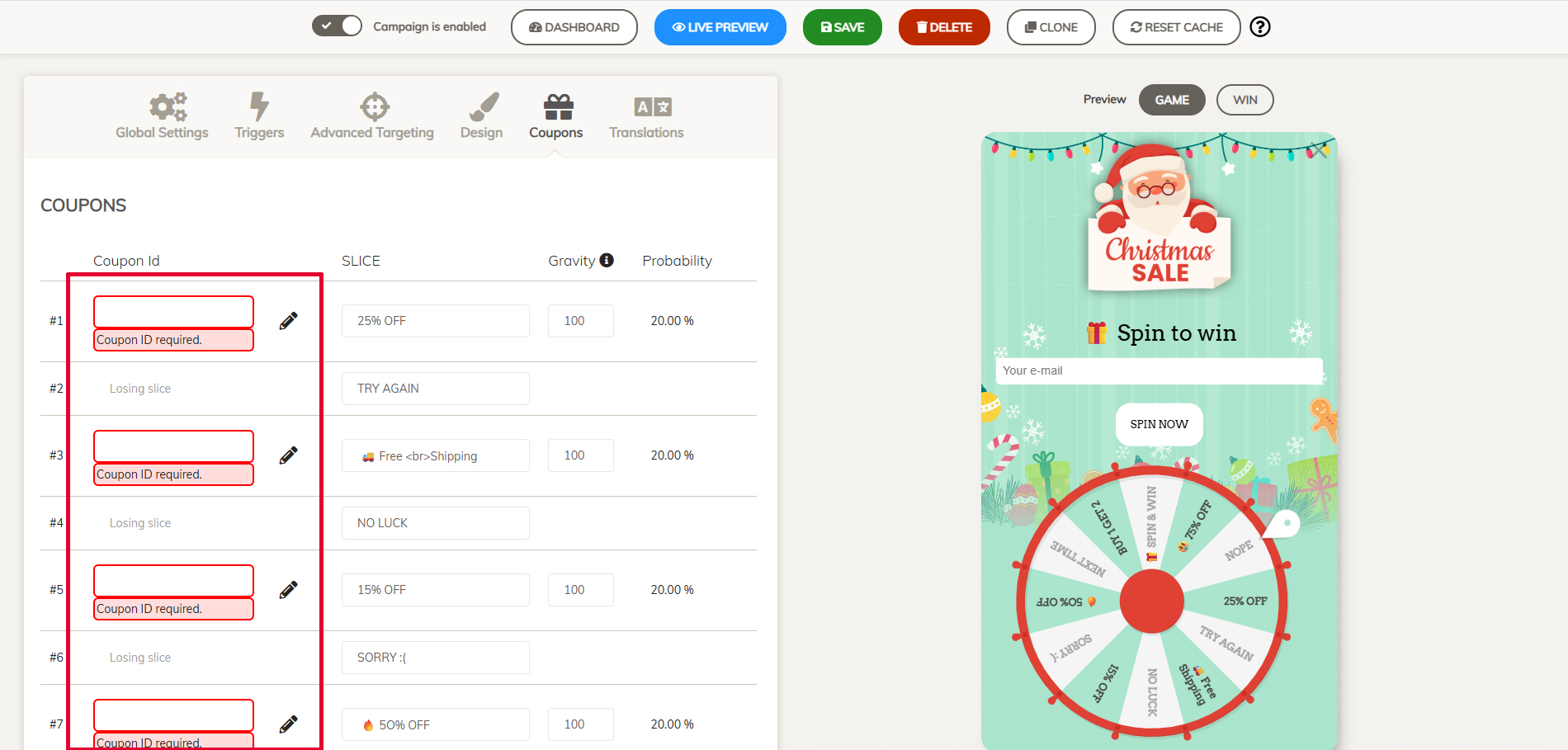Open the Global Settings gears icon
This screenshot has width=1568, height=750.
pyautogui.click(x=168, y=106)
